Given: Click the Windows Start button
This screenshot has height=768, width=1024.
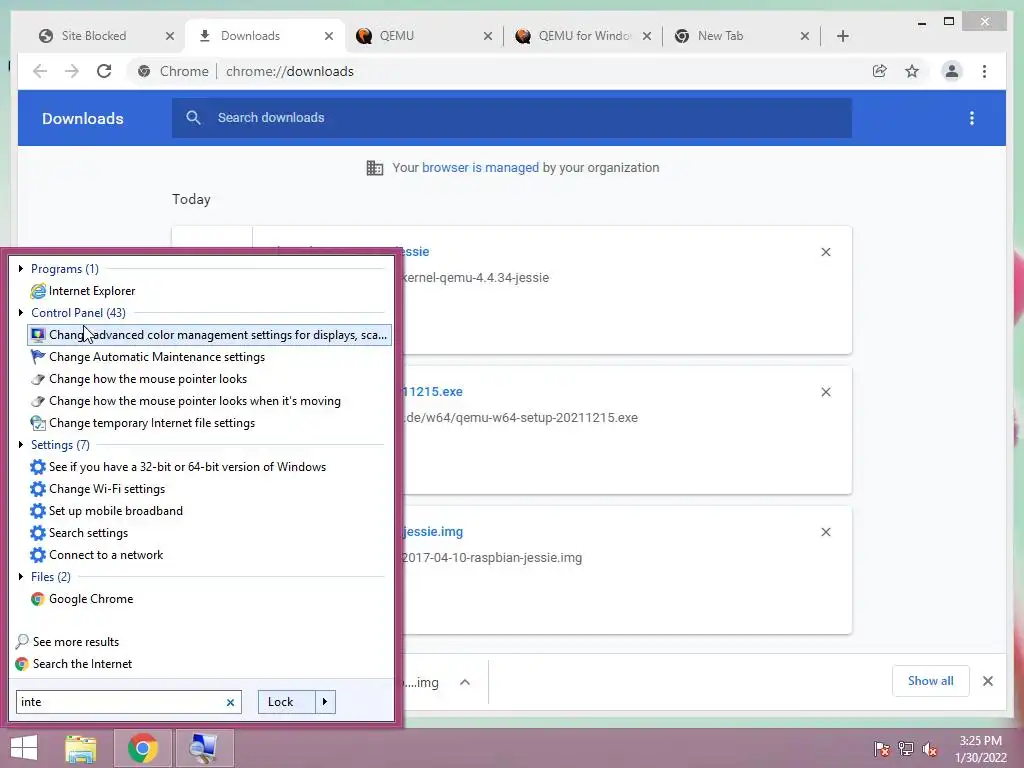Looking at the screenshot, I should coord(24,748).
